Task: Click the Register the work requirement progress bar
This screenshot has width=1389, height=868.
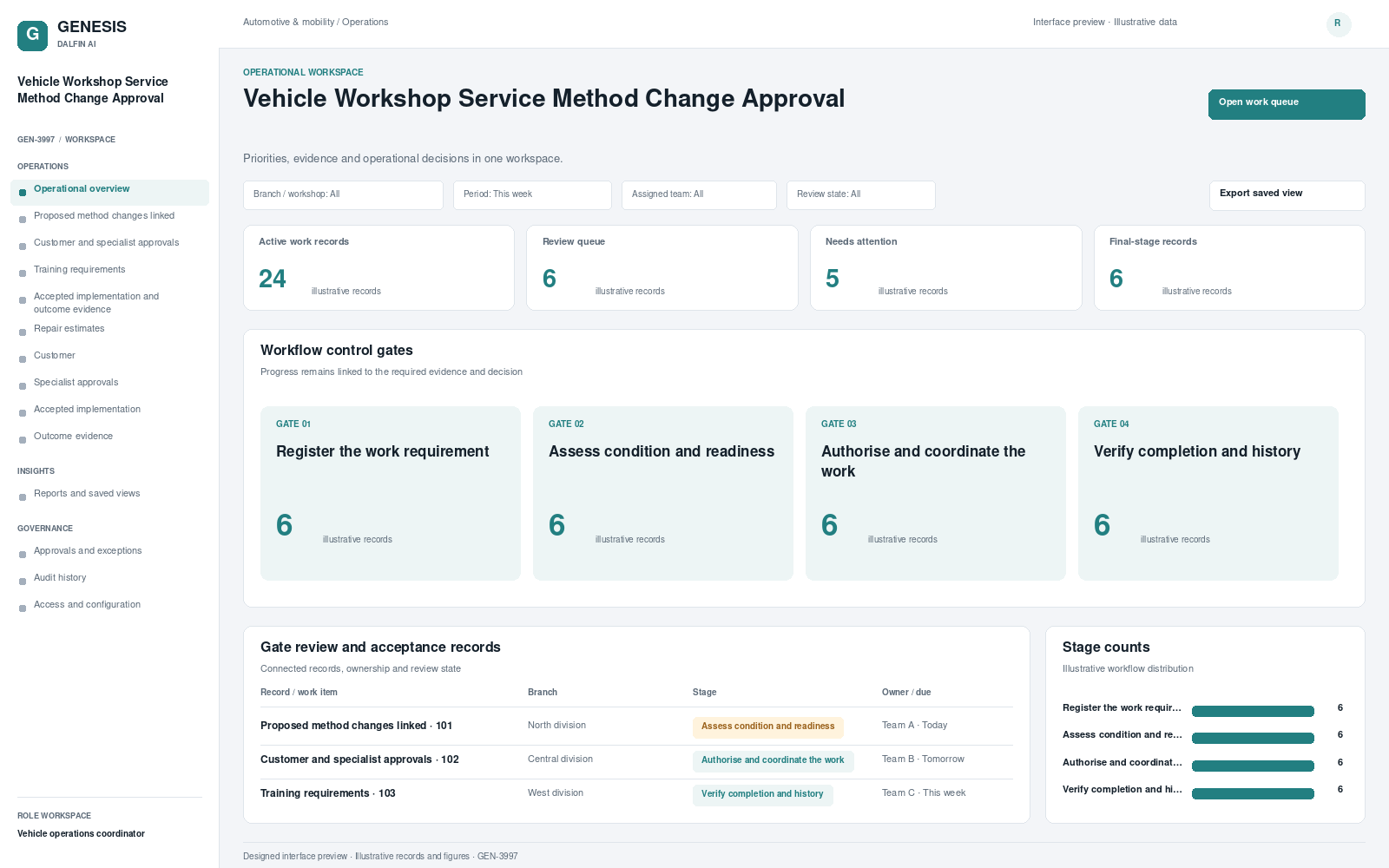Action: 1253,712
